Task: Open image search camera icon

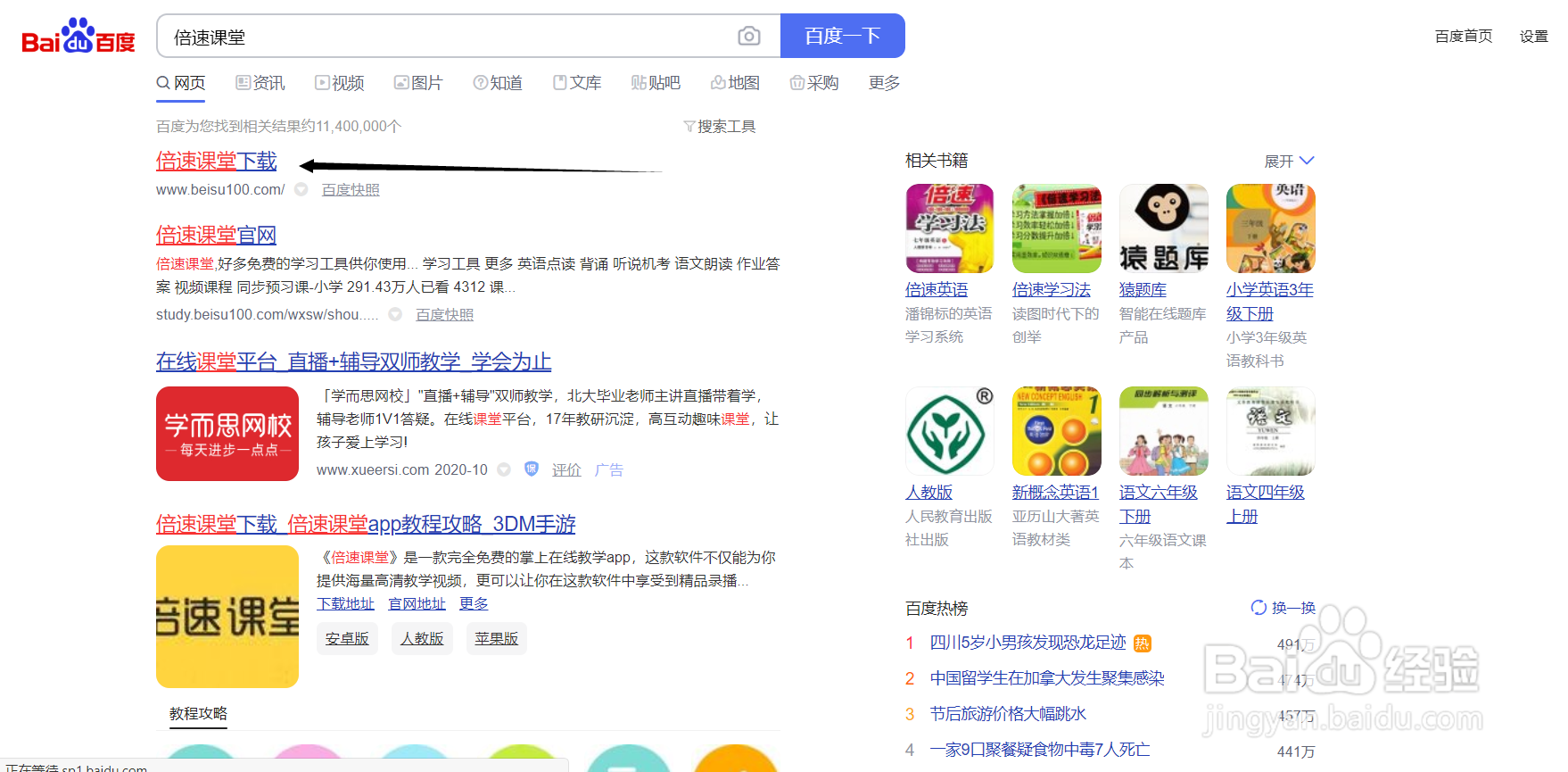Action: pyautogui.click(x=749, y=36)
